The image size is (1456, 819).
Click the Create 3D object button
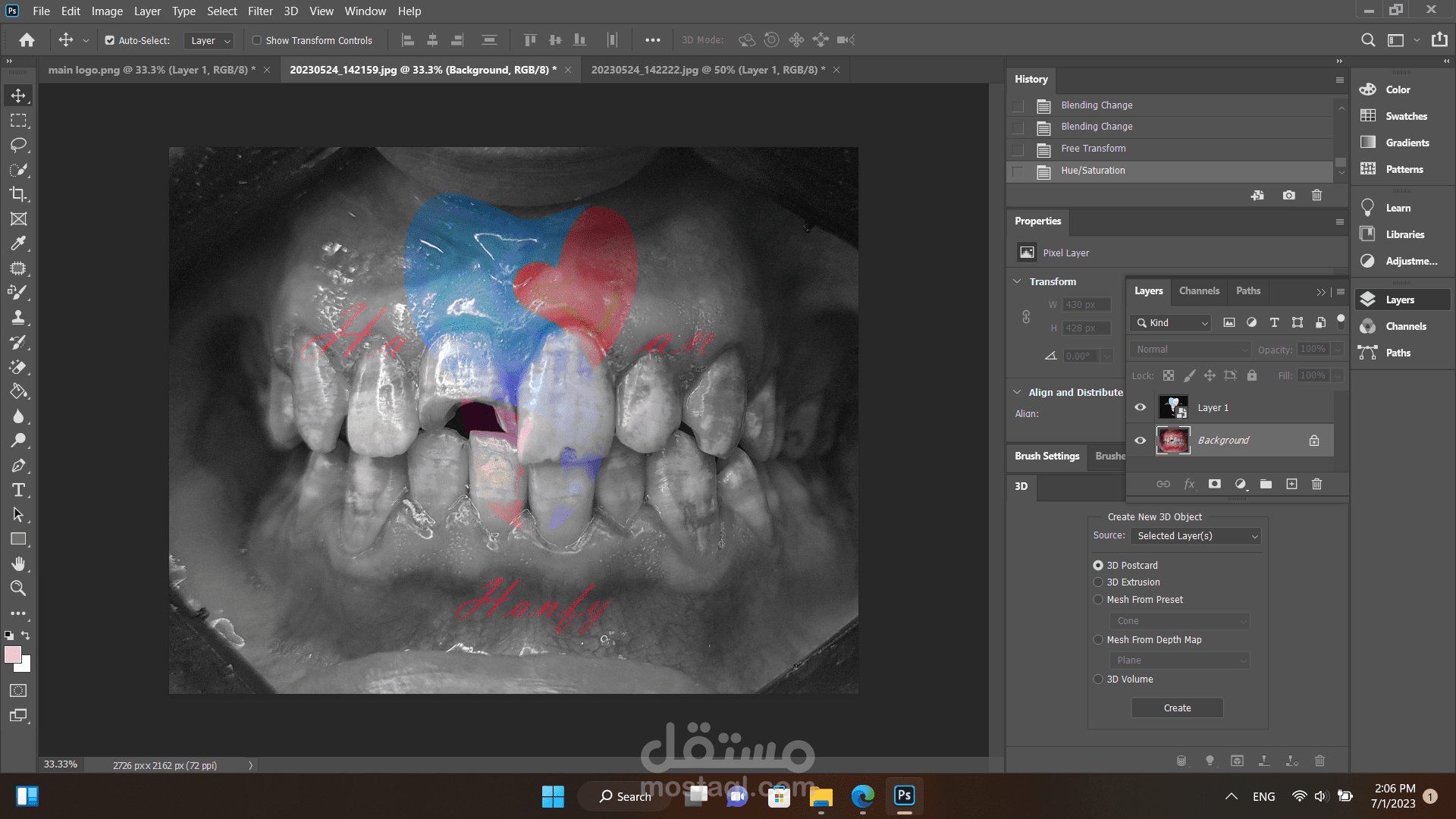coord(1177,708)
